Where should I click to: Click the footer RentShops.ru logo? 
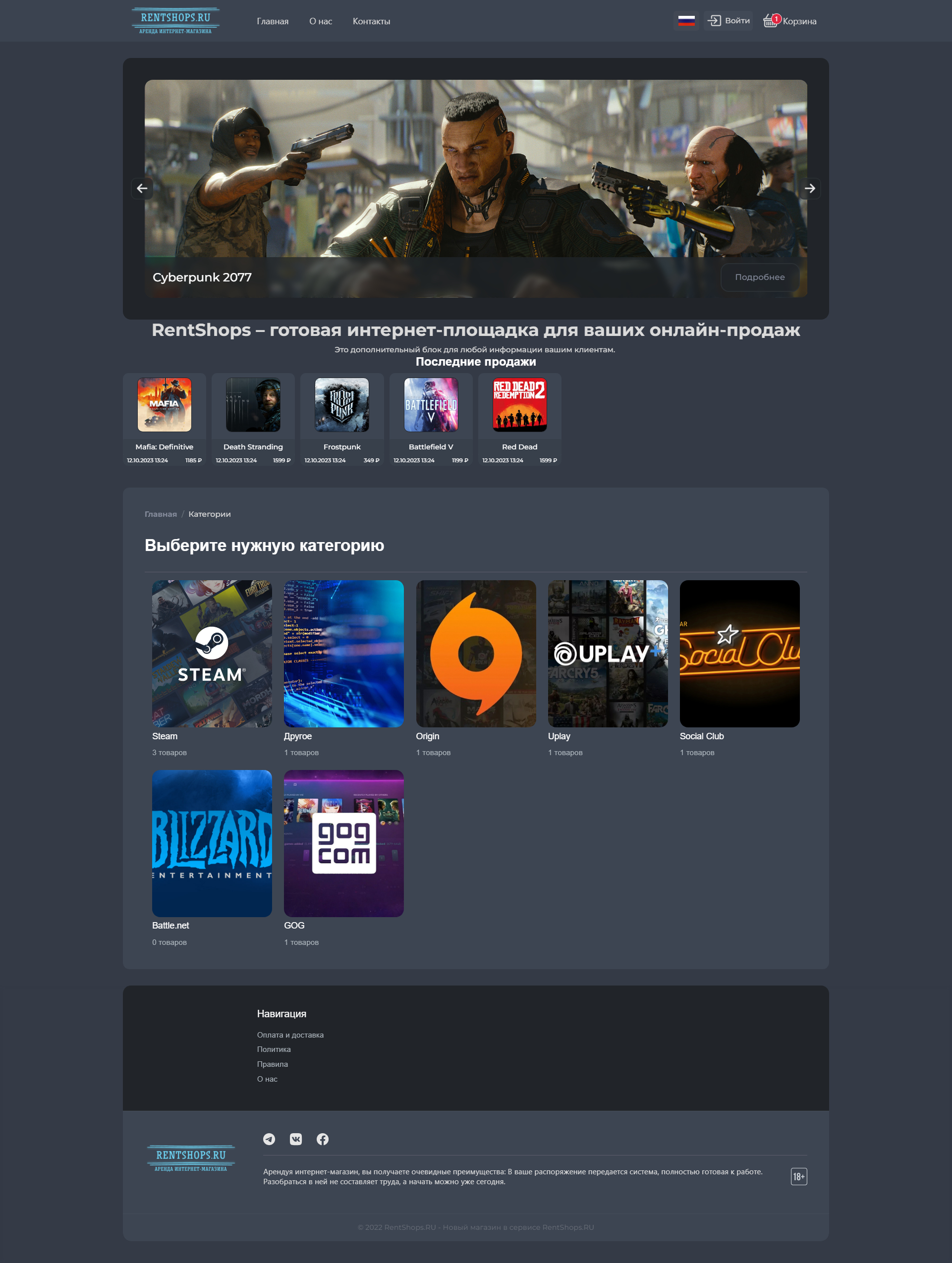pos(191,1158)
